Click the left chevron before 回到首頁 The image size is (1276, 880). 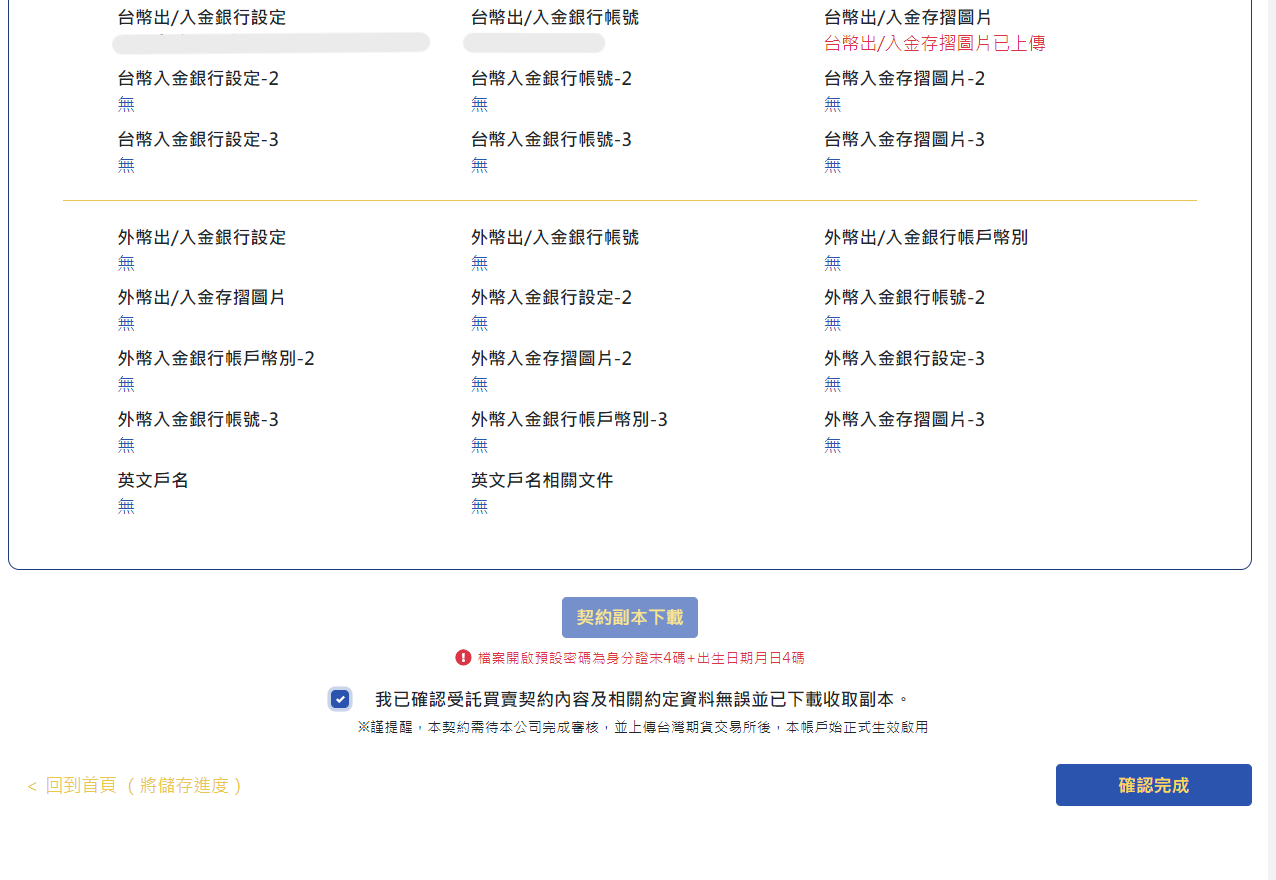(x=32, y=787)
